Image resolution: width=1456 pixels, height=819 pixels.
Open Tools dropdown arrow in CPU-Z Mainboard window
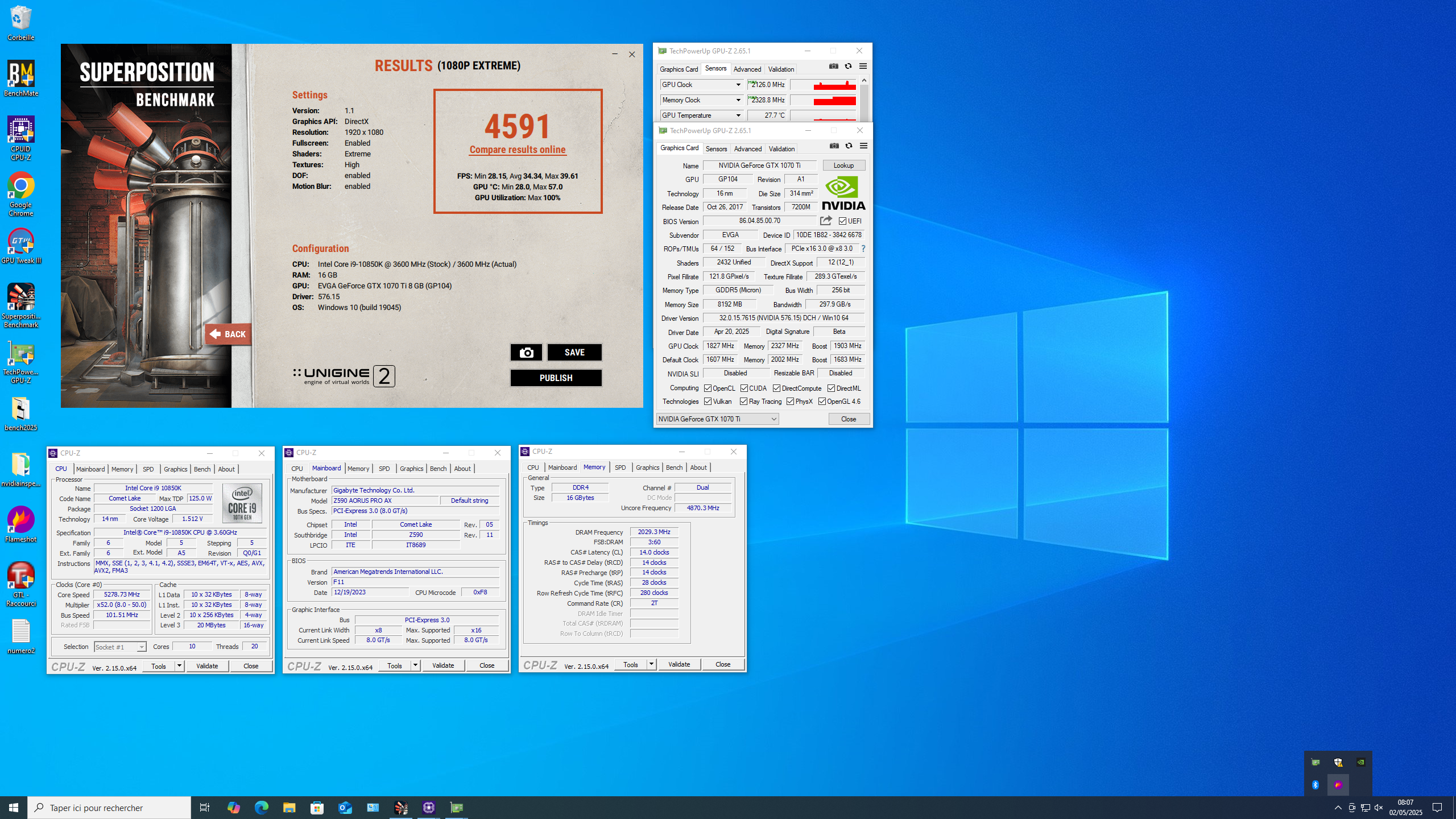click(415, 665)
